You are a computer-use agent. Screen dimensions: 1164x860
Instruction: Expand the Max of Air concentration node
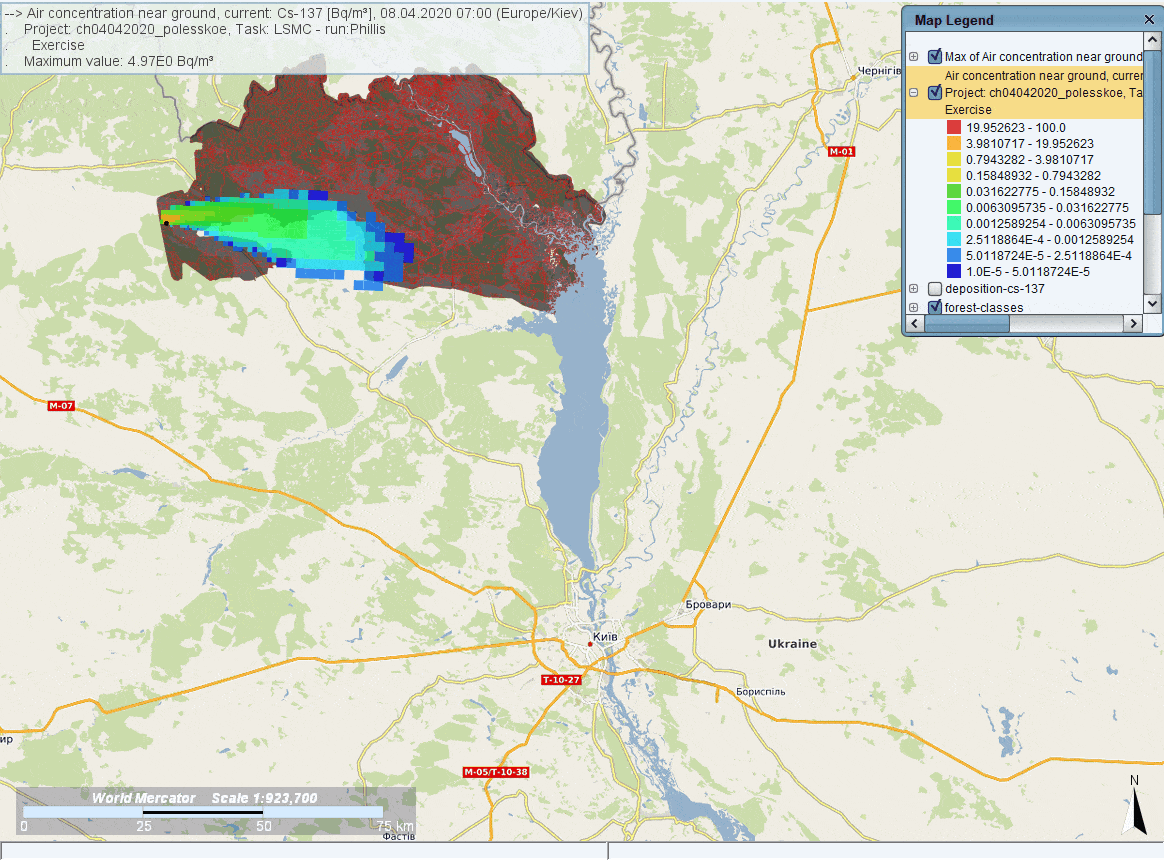[914, 57]
